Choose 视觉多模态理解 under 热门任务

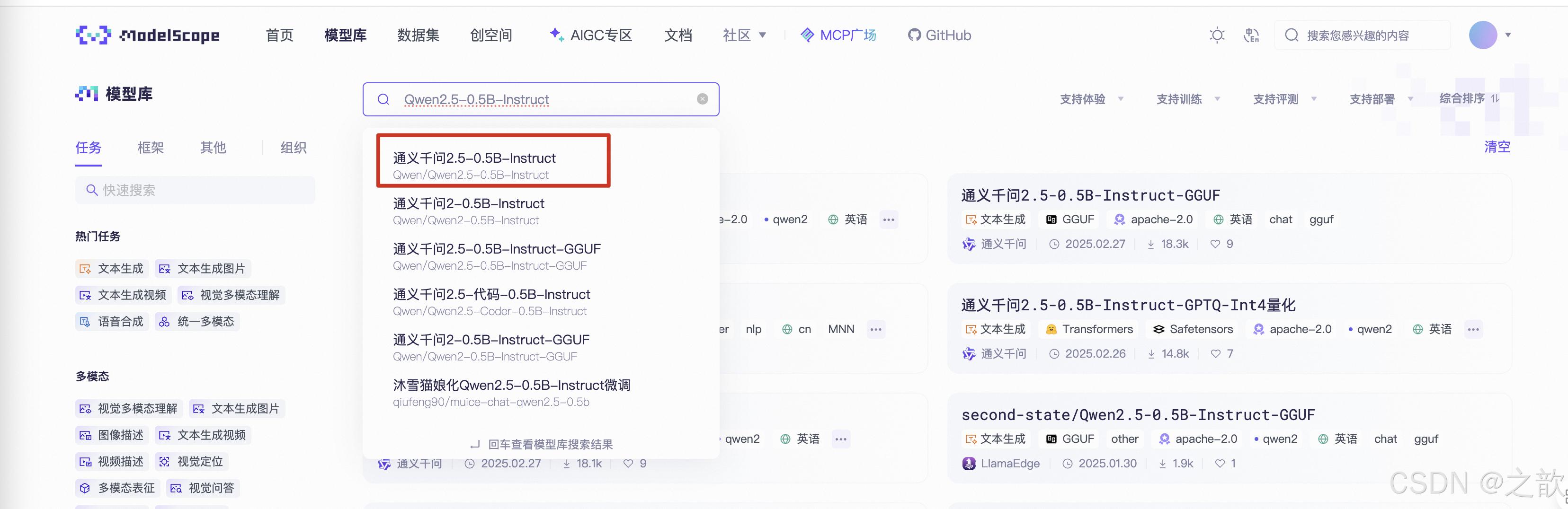coord(232,295)
